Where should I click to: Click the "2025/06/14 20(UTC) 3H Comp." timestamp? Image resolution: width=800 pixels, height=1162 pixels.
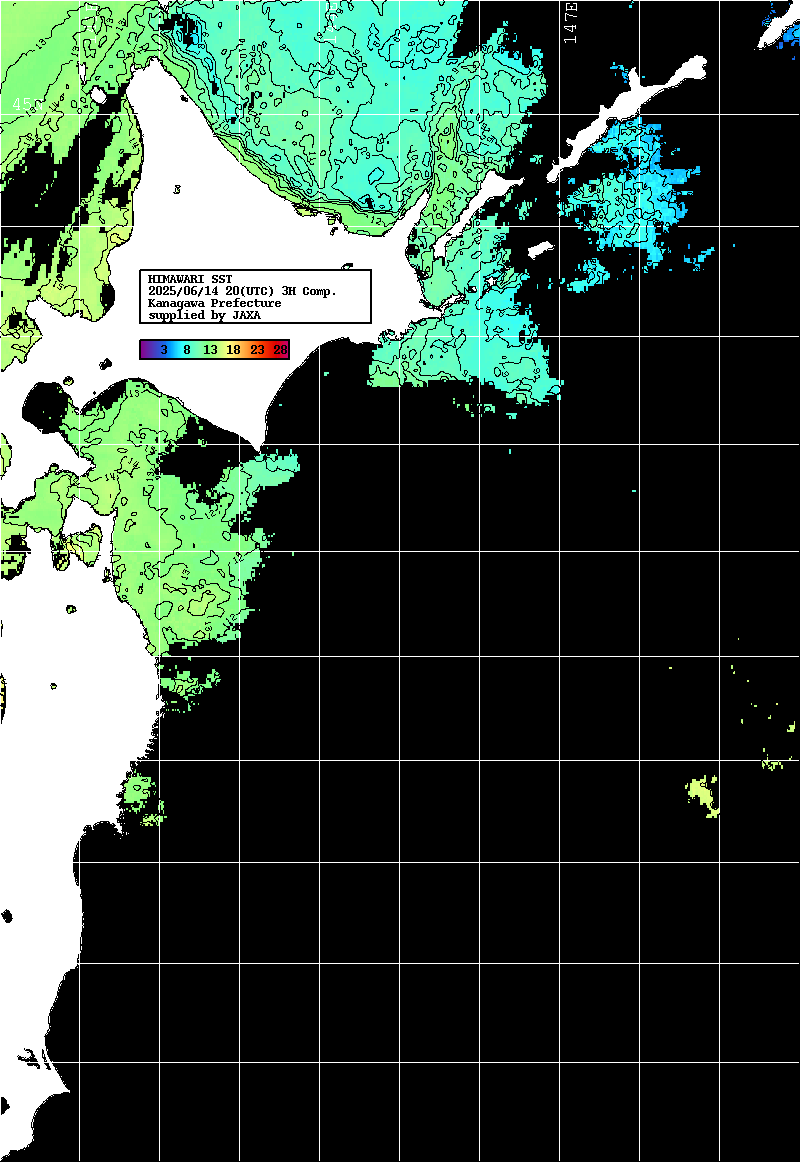(x=242, y=291)
